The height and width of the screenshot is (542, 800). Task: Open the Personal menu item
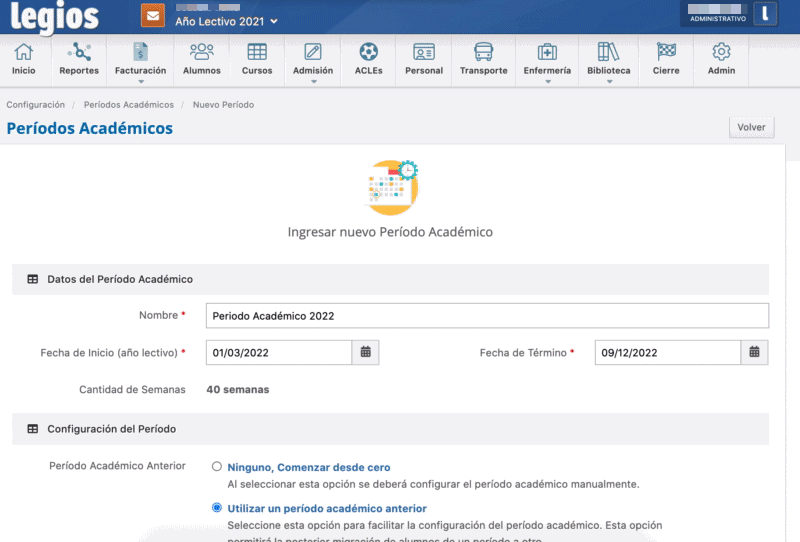[x=424, y=59]
